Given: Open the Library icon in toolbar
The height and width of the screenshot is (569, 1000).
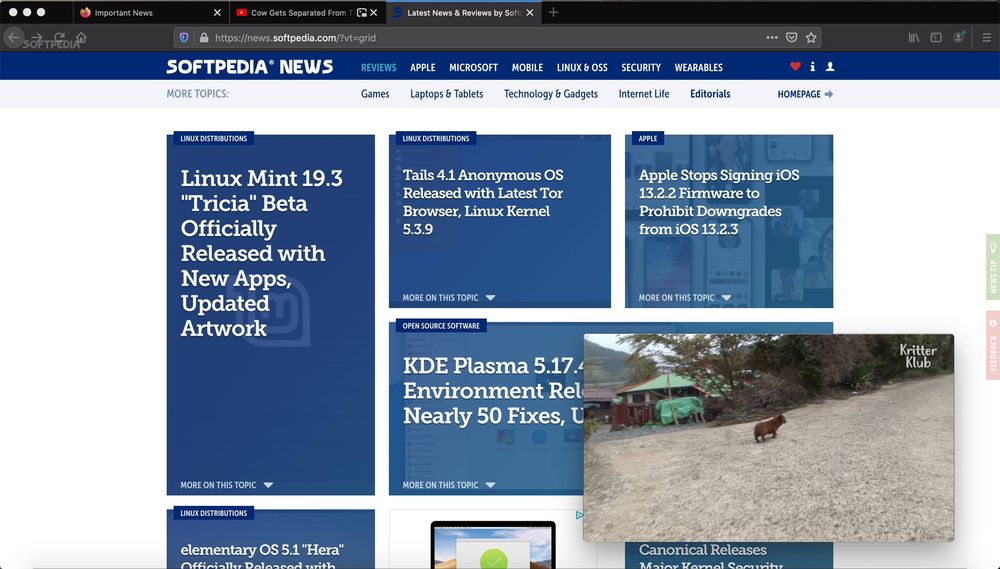Looking at the screenshot, I should [914, 37].
